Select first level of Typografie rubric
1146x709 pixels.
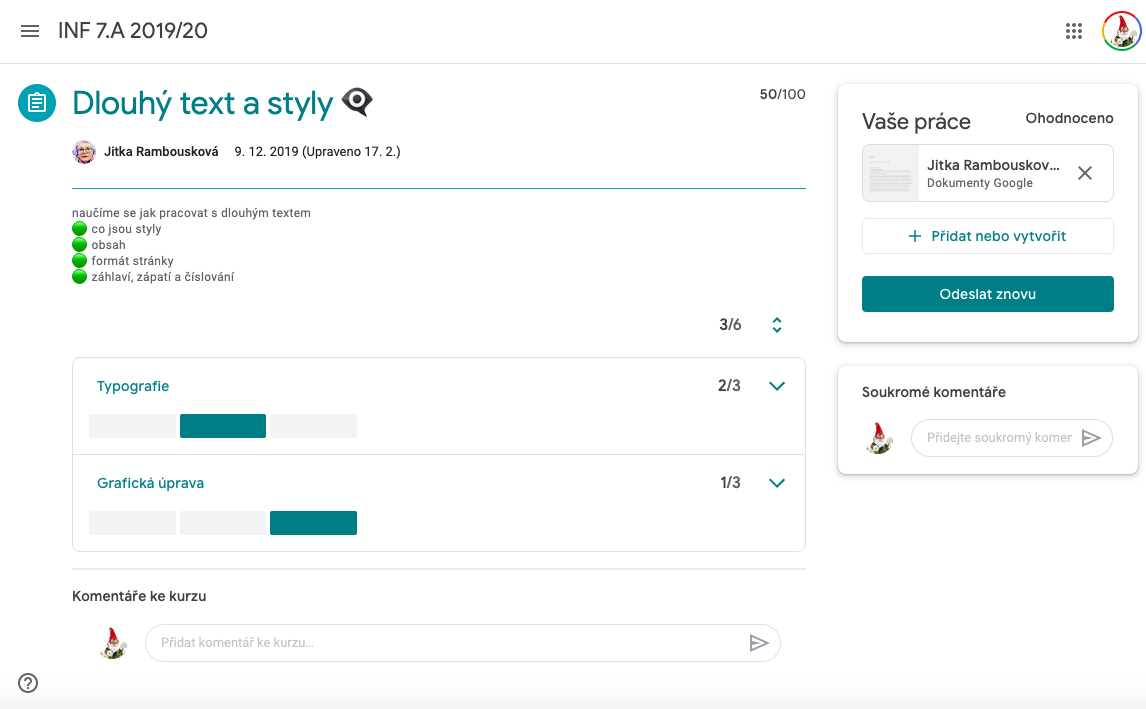[x=132, y=426]
